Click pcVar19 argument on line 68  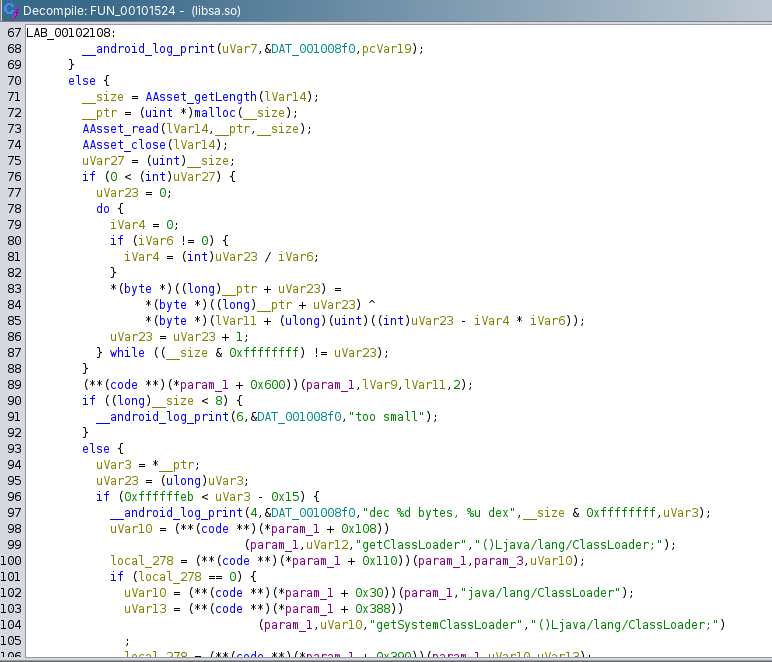(x=386, y=49)
